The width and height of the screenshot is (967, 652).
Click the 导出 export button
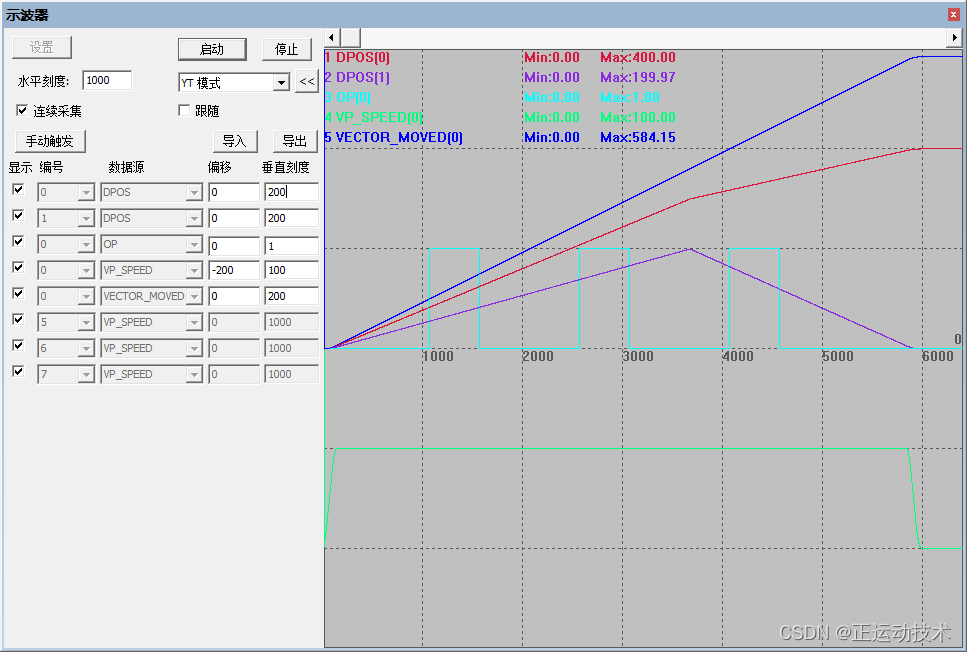pos(295,141)
